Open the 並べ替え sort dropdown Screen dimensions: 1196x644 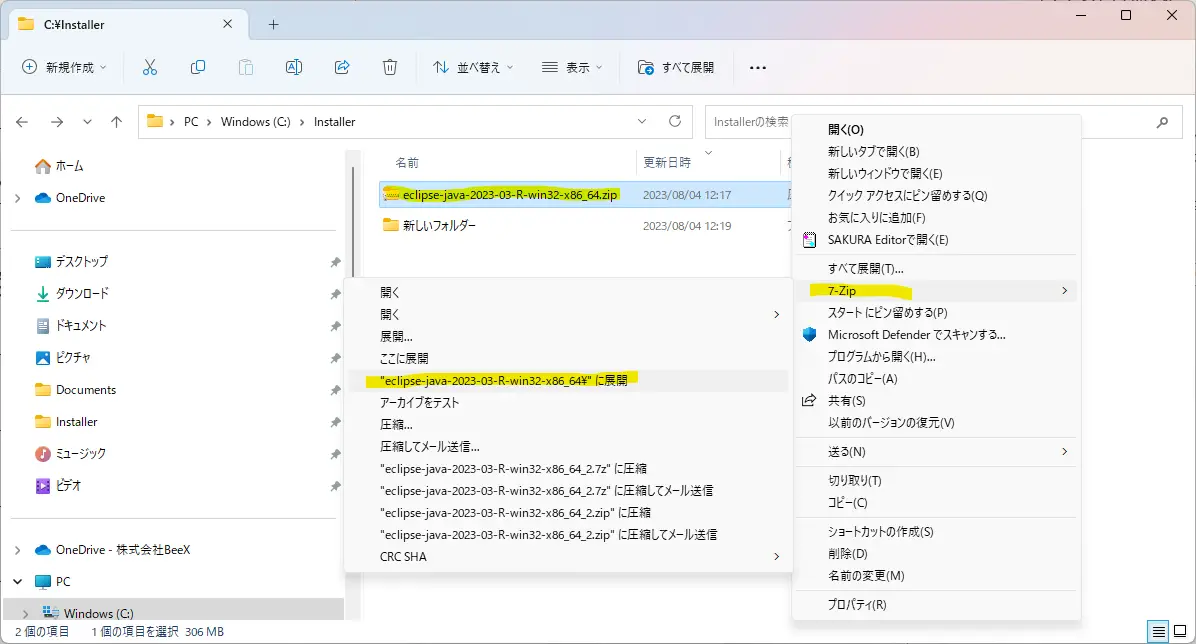473,67
